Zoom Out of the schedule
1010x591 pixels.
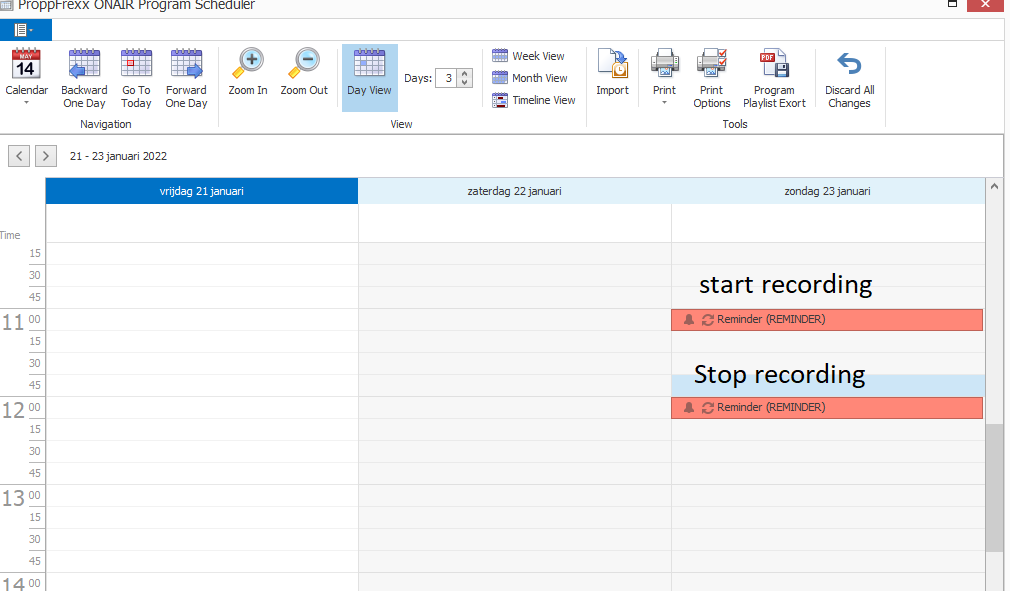click(304, 72)
